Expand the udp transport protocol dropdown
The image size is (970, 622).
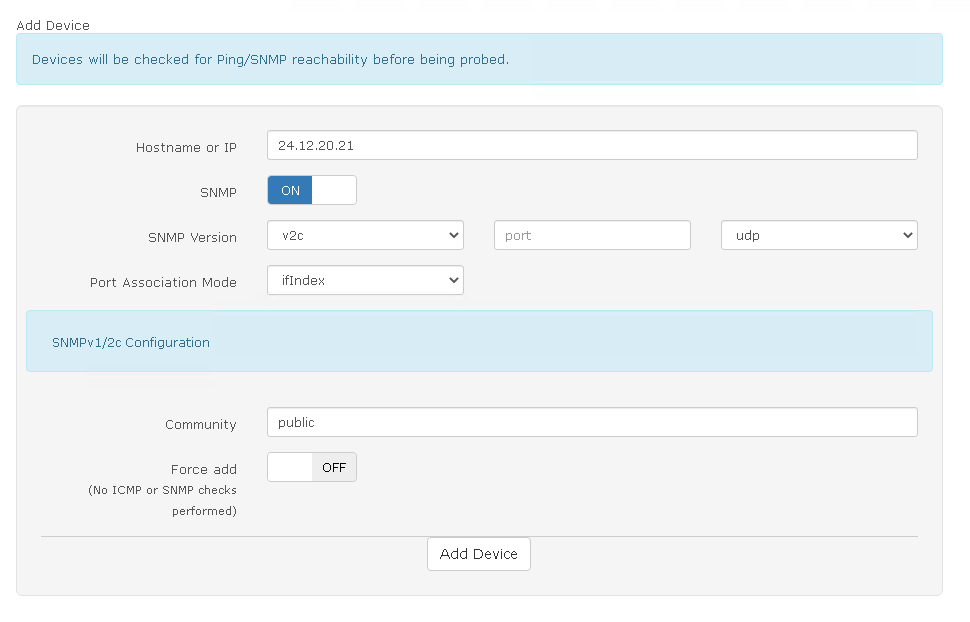tap(818, 236)
